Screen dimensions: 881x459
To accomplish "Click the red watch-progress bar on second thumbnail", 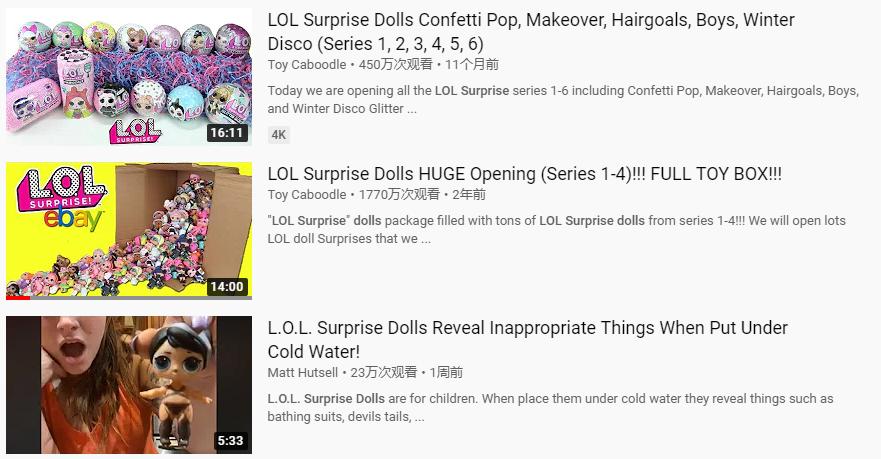I will click(18, 298).
